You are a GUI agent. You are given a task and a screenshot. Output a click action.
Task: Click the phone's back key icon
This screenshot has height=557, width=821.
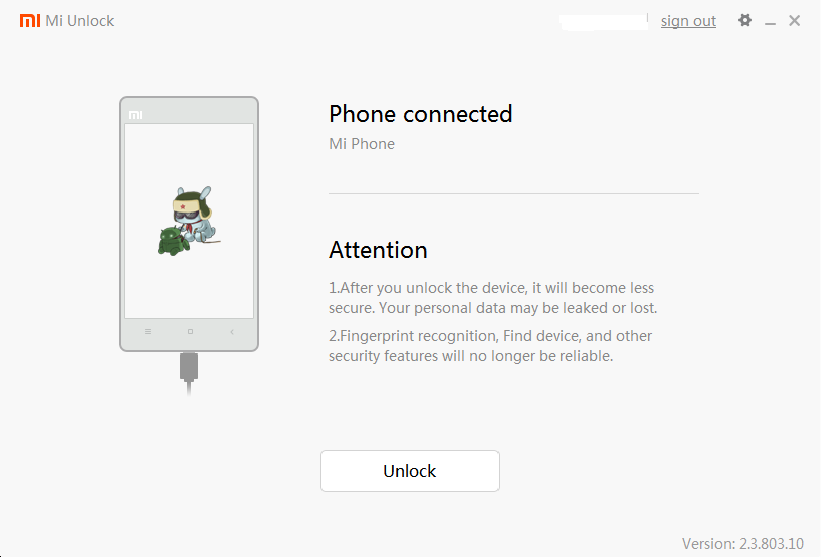pyautogui.click(x=232, y=331)
